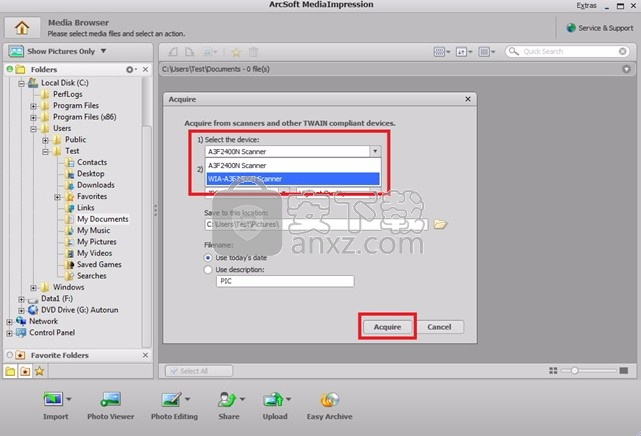Click the Select All button

[x=199, y=371]
